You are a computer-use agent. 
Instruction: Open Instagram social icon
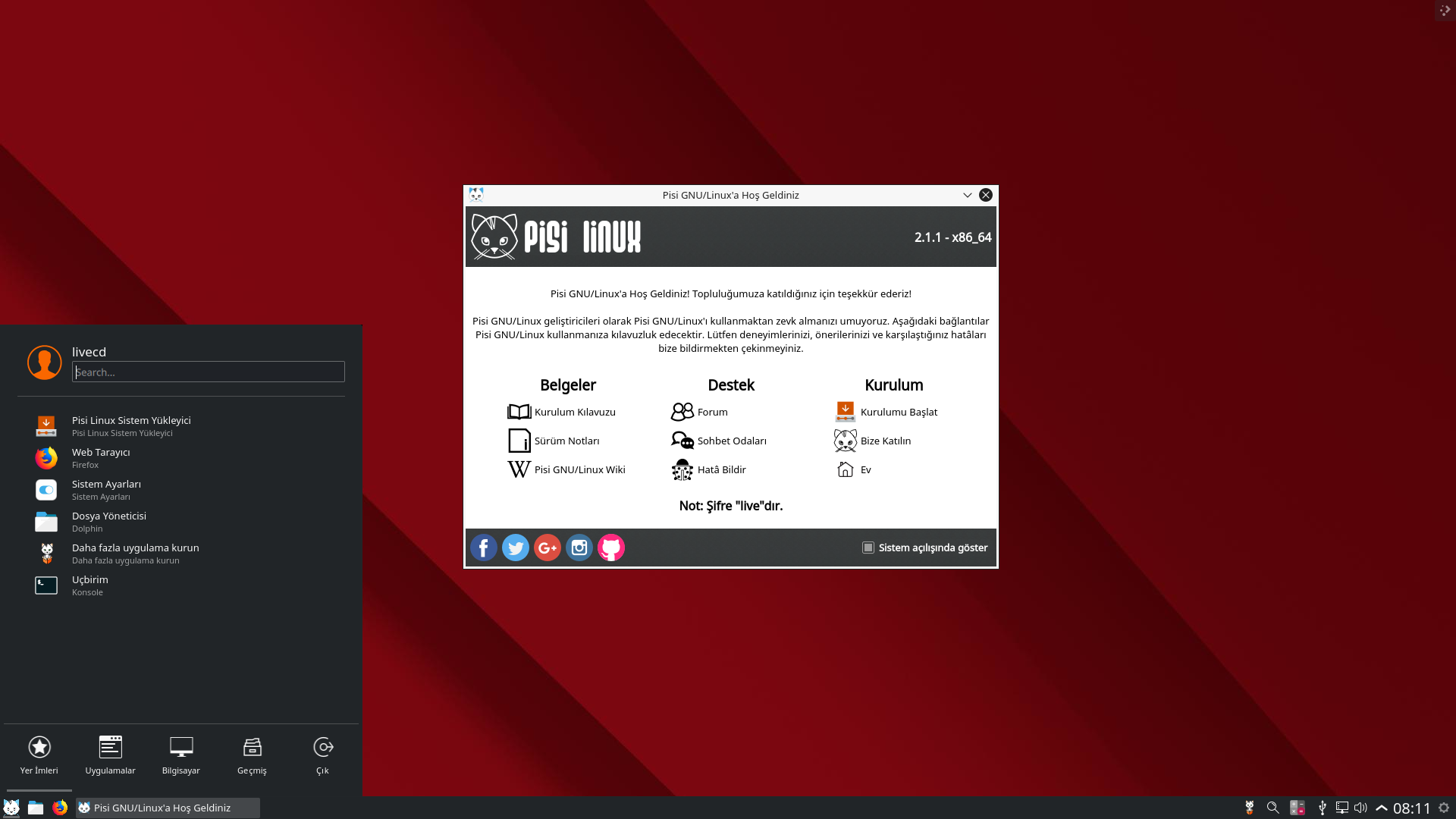click(579, 548)
